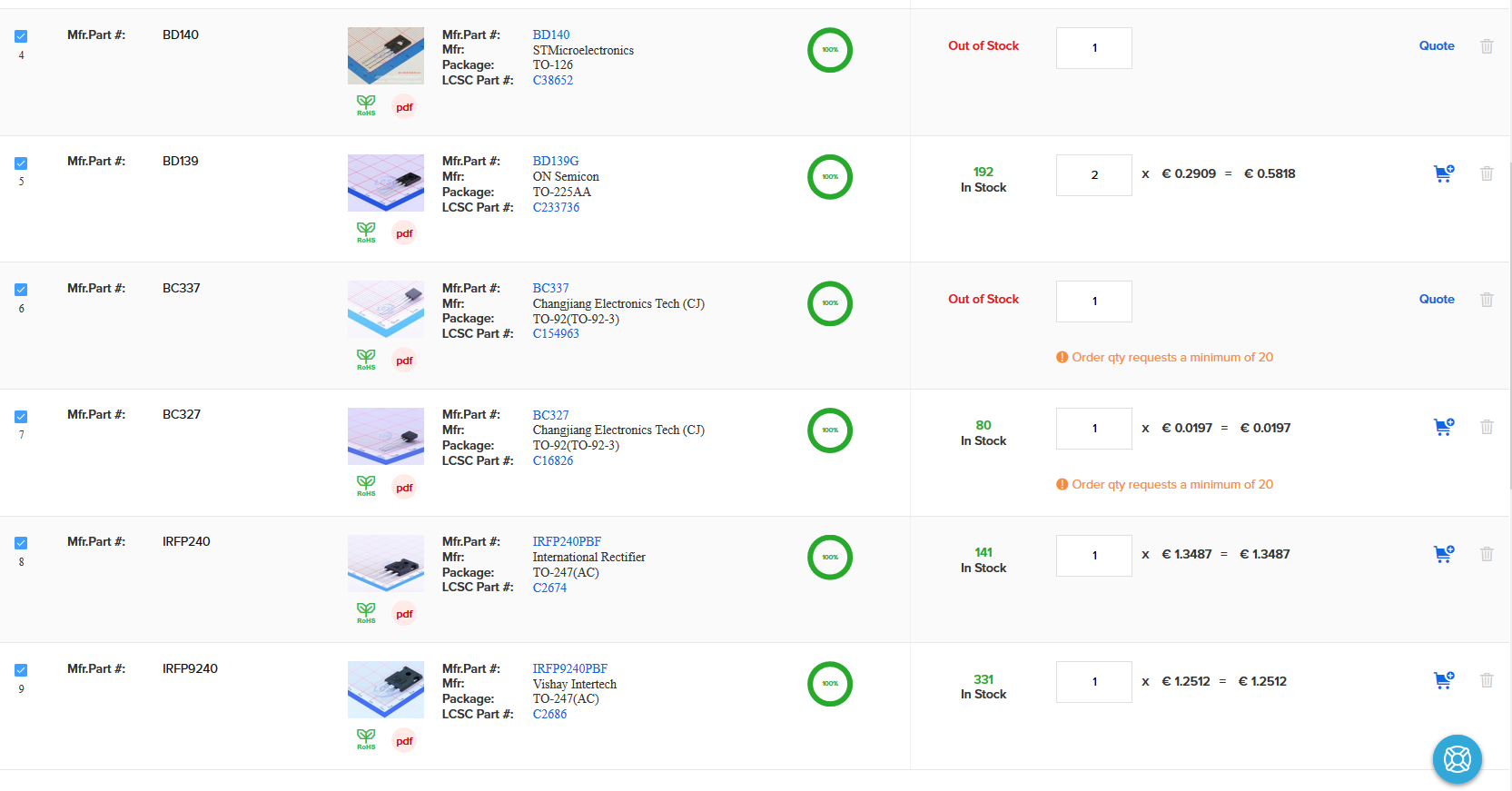
Task: Delete the BD140 row with trash icon
Action: tap(1487, 46)
